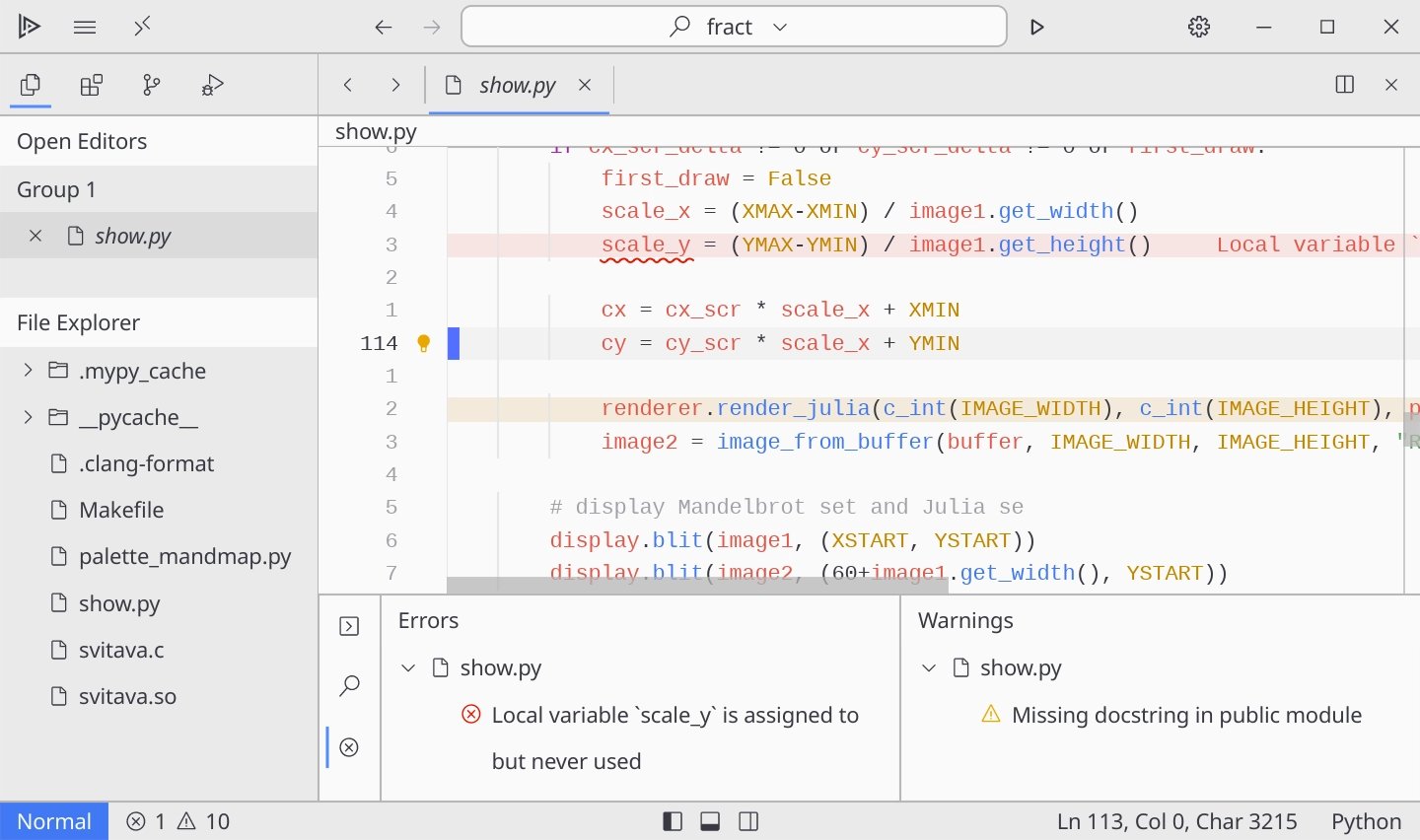
Task: Select the show.py editor tab
Action: click(x=517, y=86)
